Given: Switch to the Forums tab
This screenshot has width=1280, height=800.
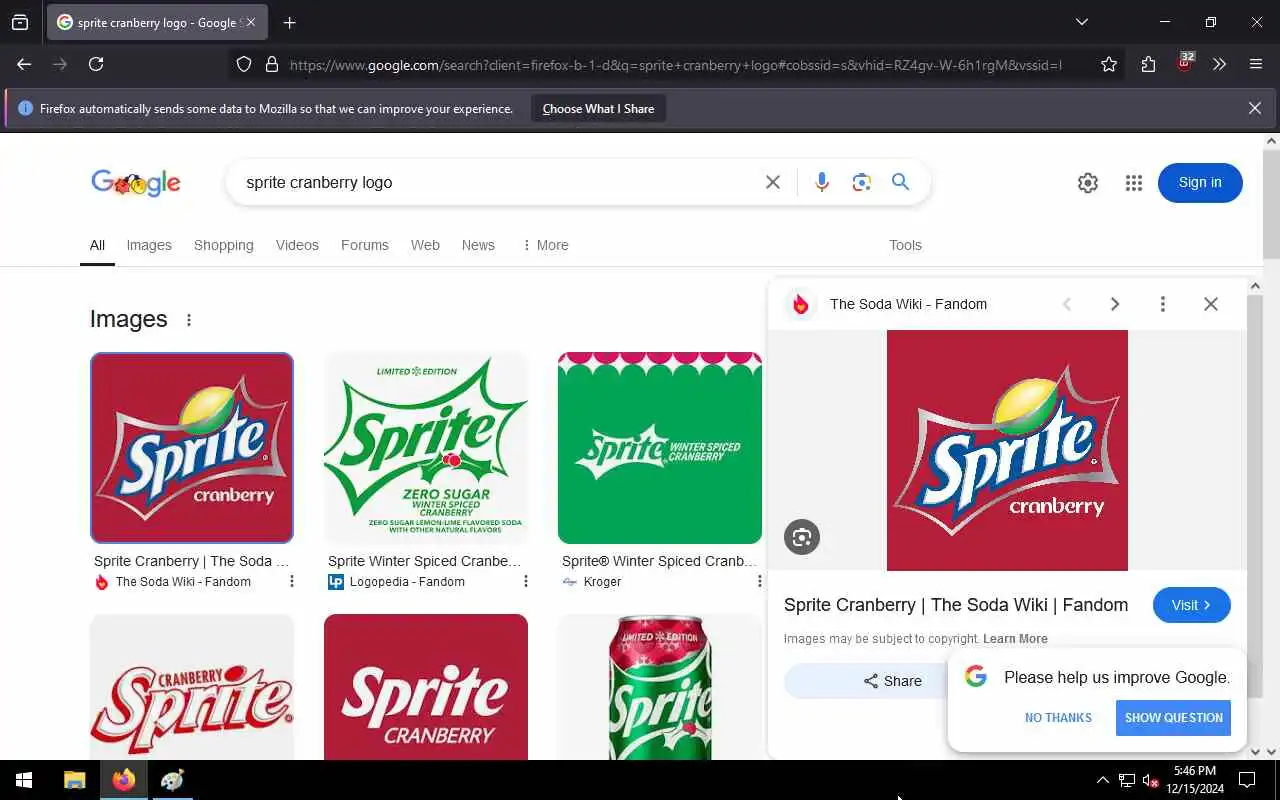Looking at the screenshot, I should click(365, 245).
